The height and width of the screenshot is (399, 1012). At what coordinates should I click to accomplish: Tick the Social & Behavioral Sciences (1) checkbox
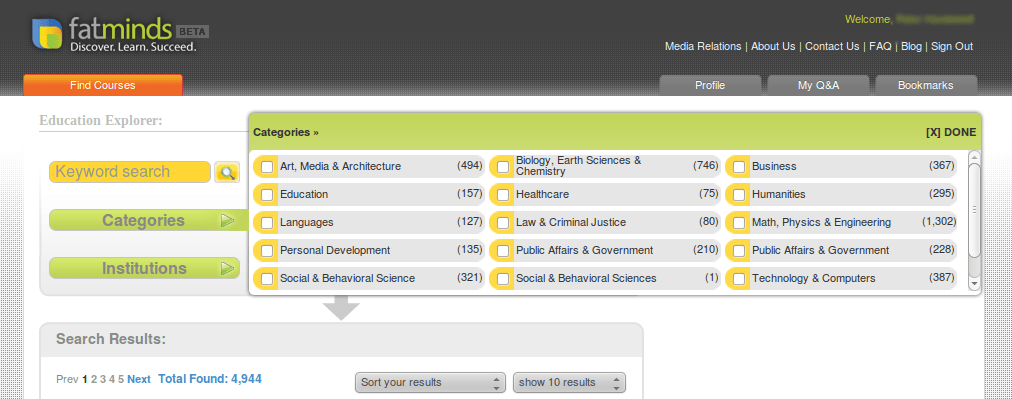pos(503,279)
